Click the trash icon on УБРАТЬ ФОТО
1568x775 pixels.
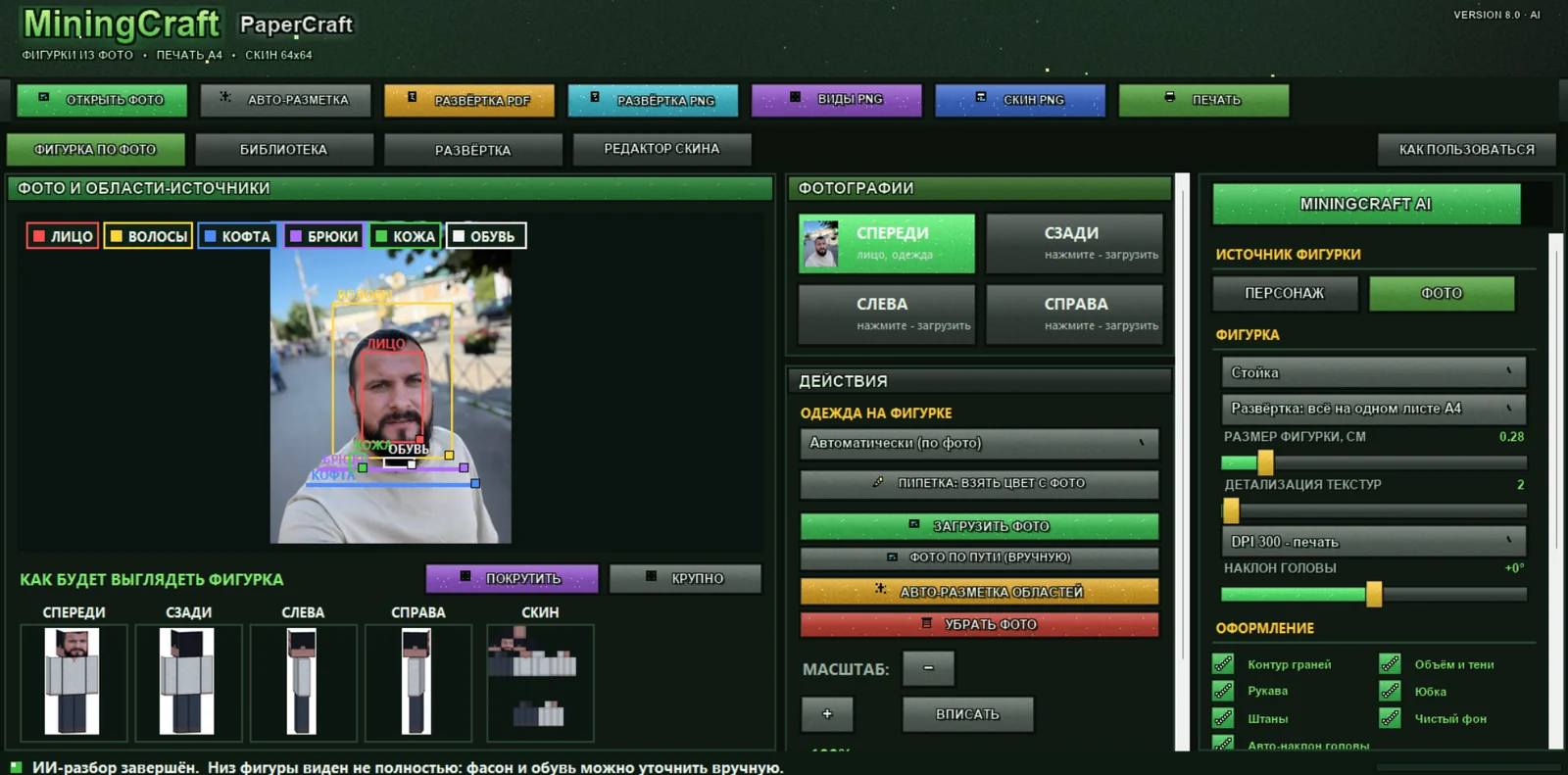pos(926,623)
